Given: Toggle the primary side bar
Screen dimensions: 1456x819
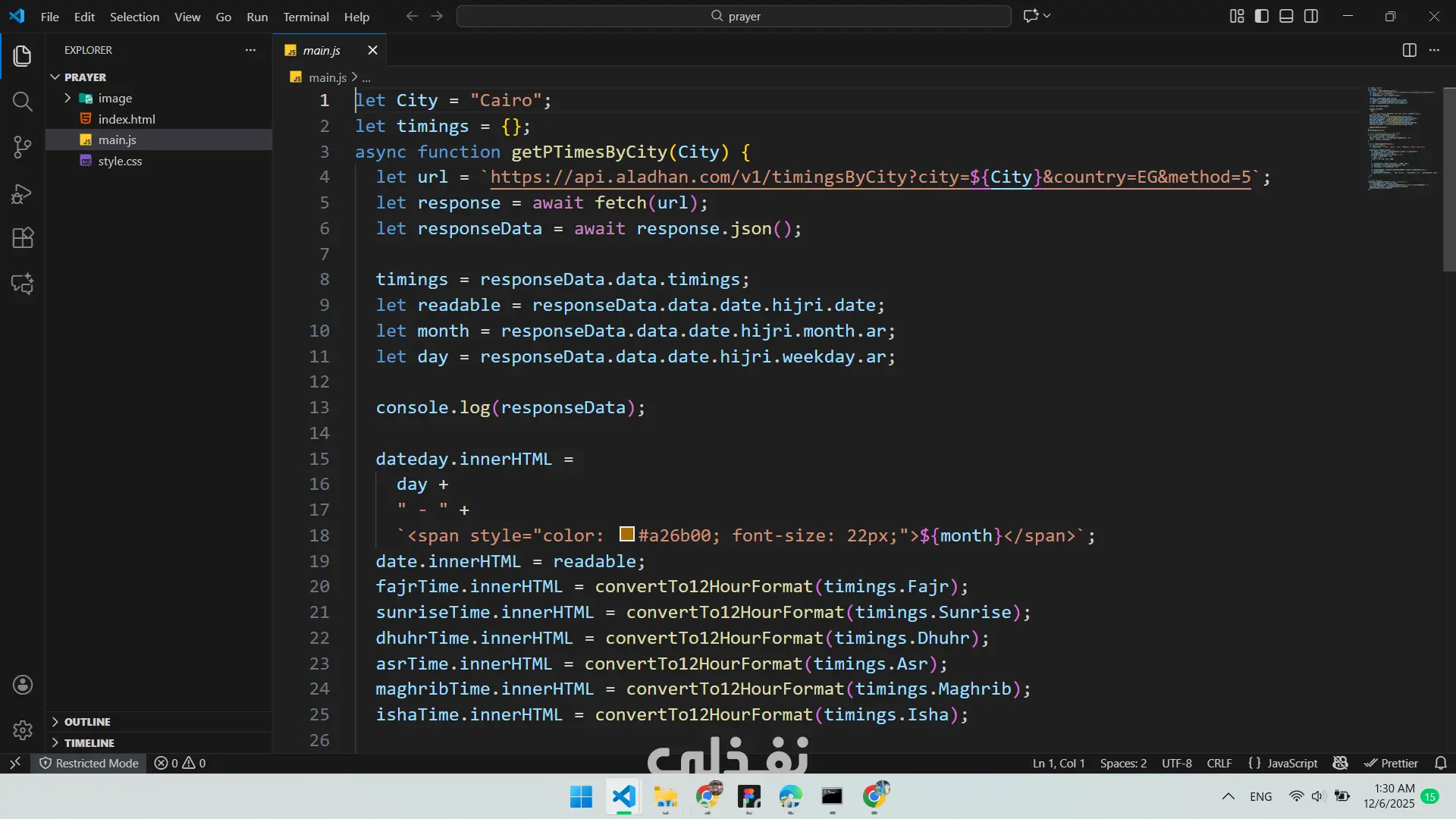Looking at the screenshot, I should pos(1262,16).
